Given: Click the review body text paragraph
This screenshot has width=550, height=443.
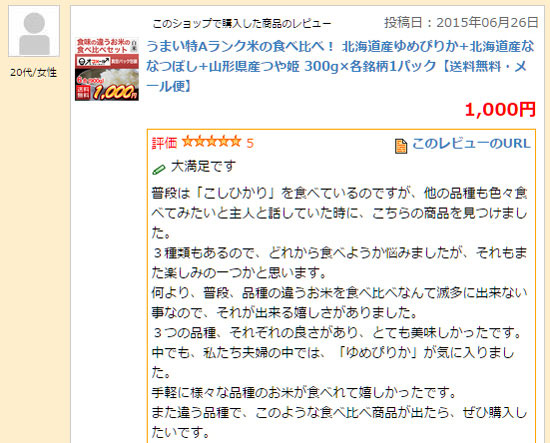Looking at the screenshot, I should (x=340, y=313).
